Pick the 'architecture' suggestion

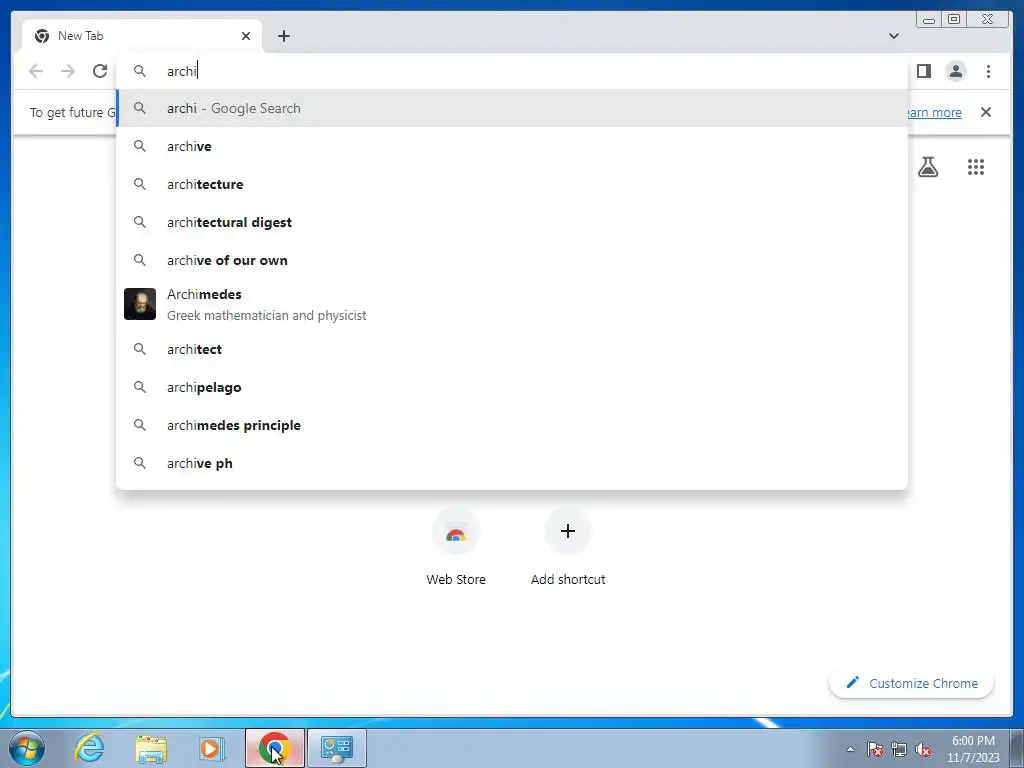pyautogui.click(x=512, y=184)
